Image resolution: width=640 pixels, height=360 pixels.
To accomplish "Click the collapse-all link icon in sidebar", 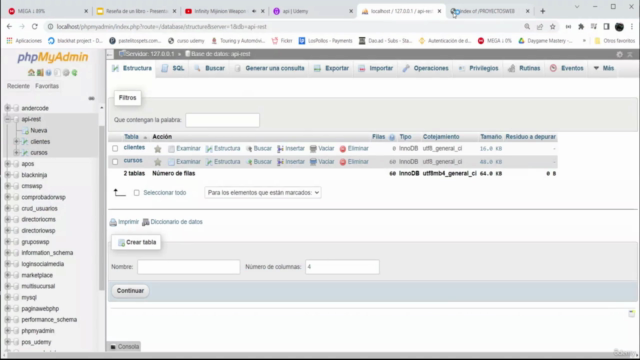I will pyautogui.click(x=91, y=98).
